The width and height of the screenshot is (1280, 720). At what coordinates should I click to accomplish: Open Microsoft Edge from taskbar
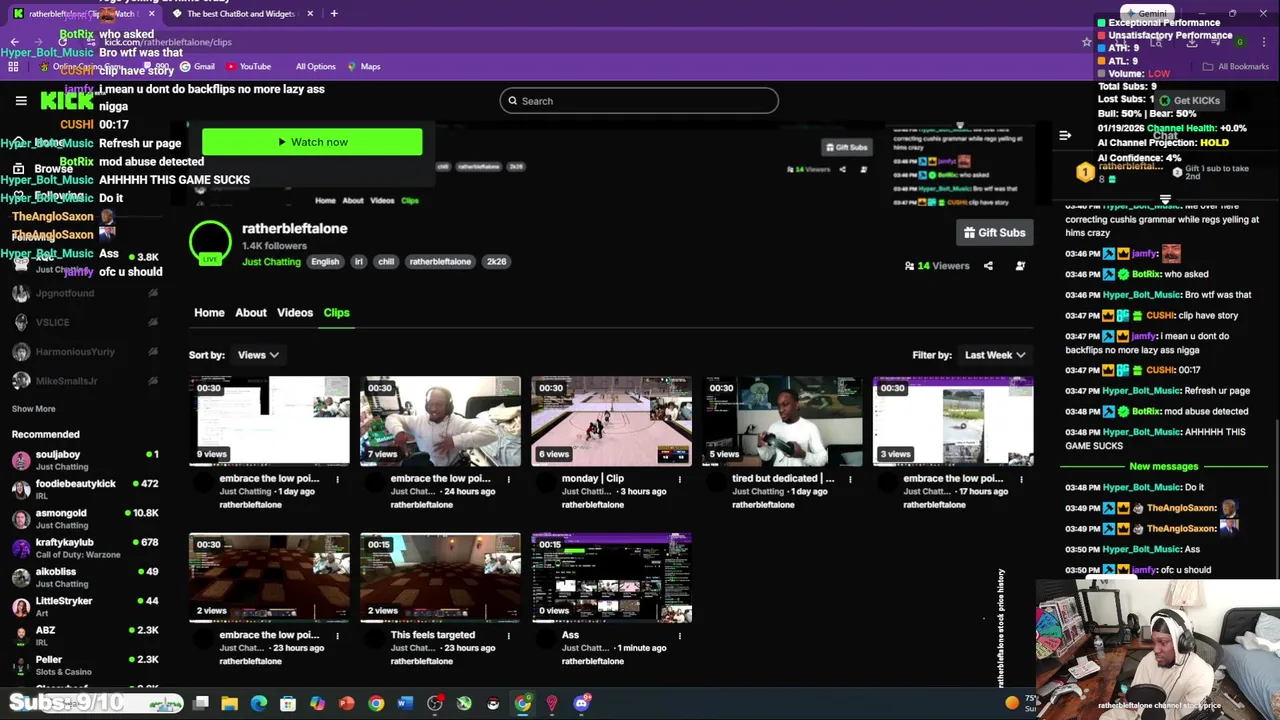pos(259,703)
